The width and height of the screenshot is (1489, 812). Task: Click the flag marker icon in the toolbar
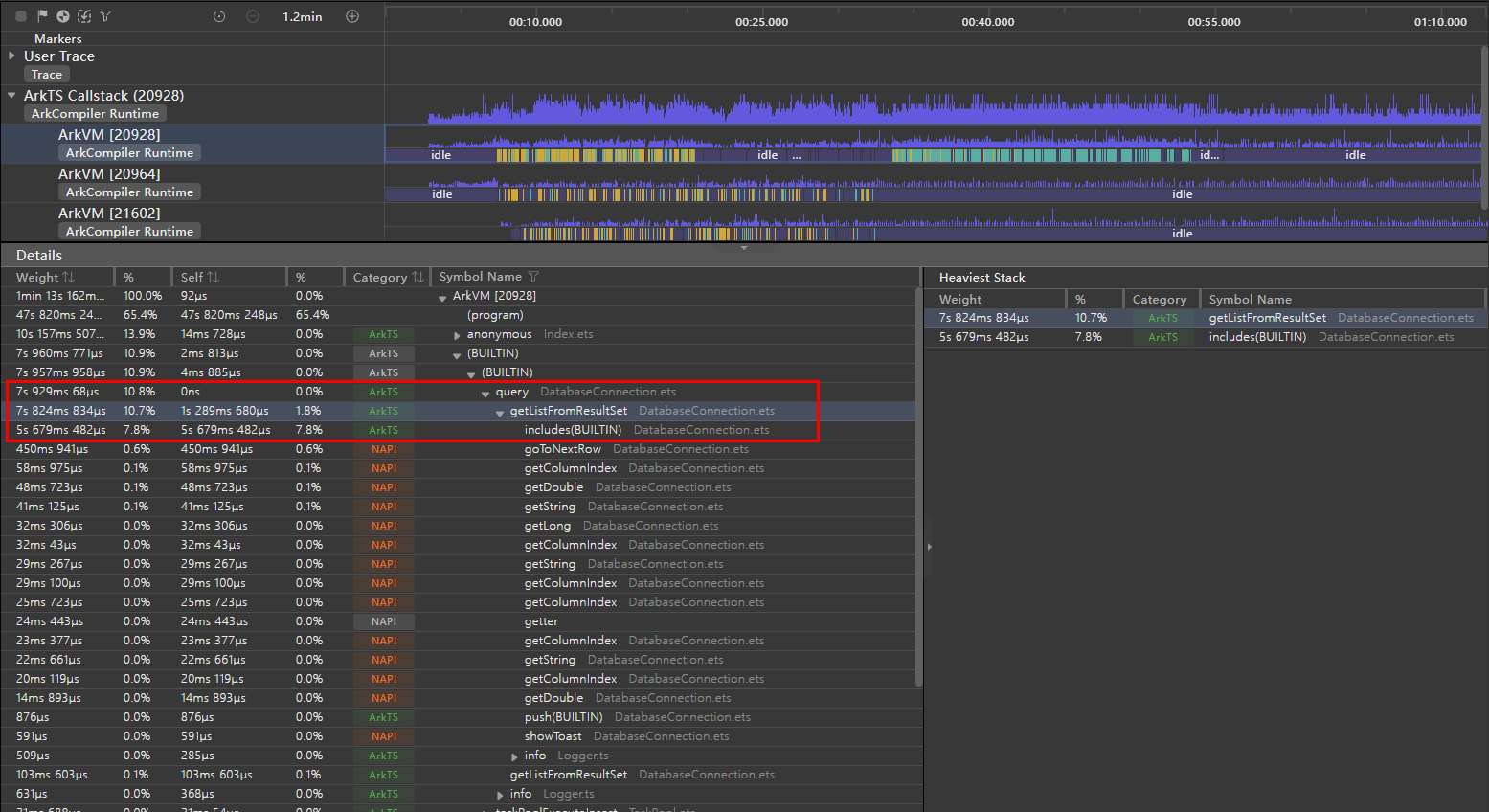pyautogui.click(x=42, y=16)
